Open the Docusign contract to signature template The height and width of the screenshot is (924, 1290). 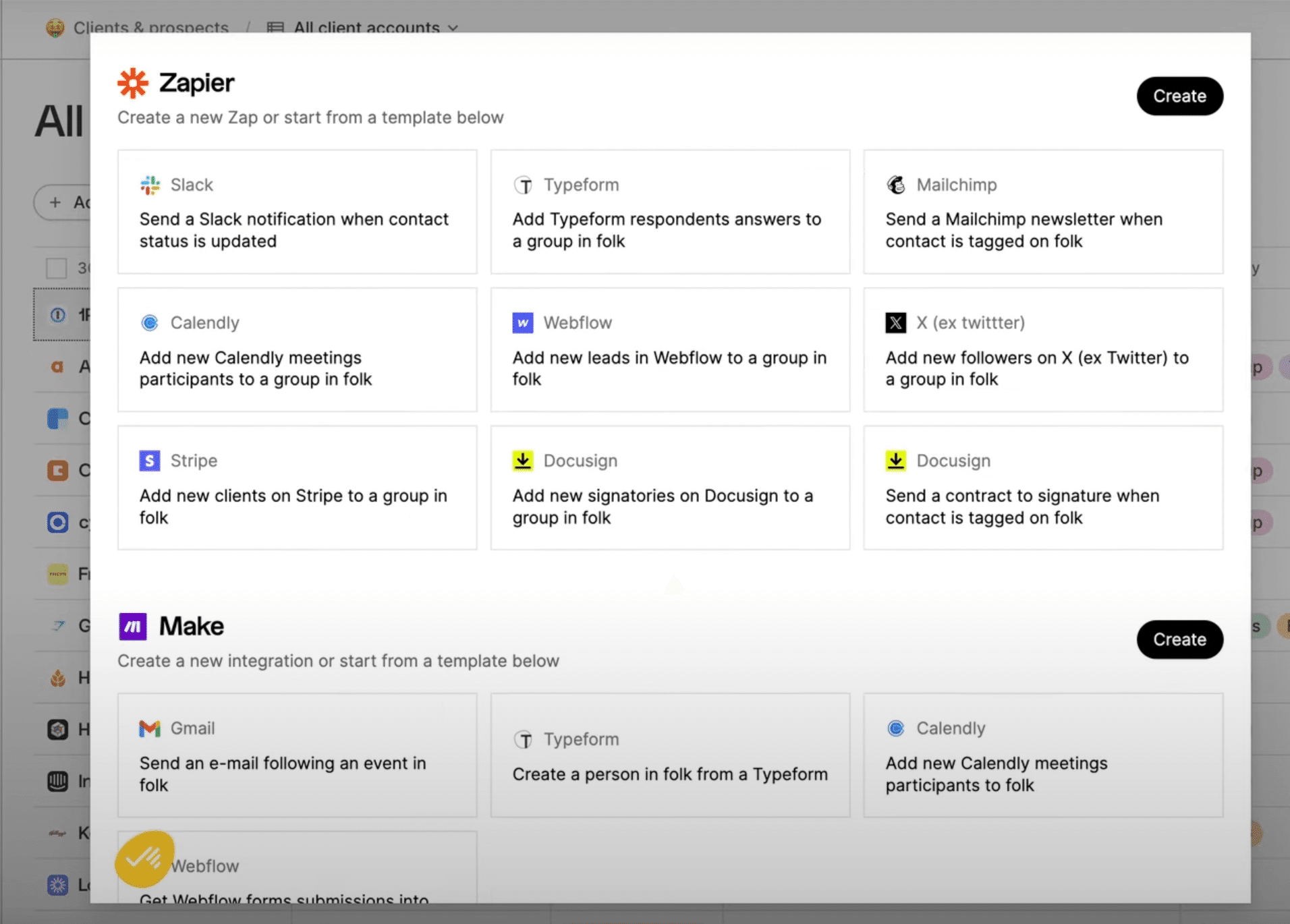(x=1043, y=488)
